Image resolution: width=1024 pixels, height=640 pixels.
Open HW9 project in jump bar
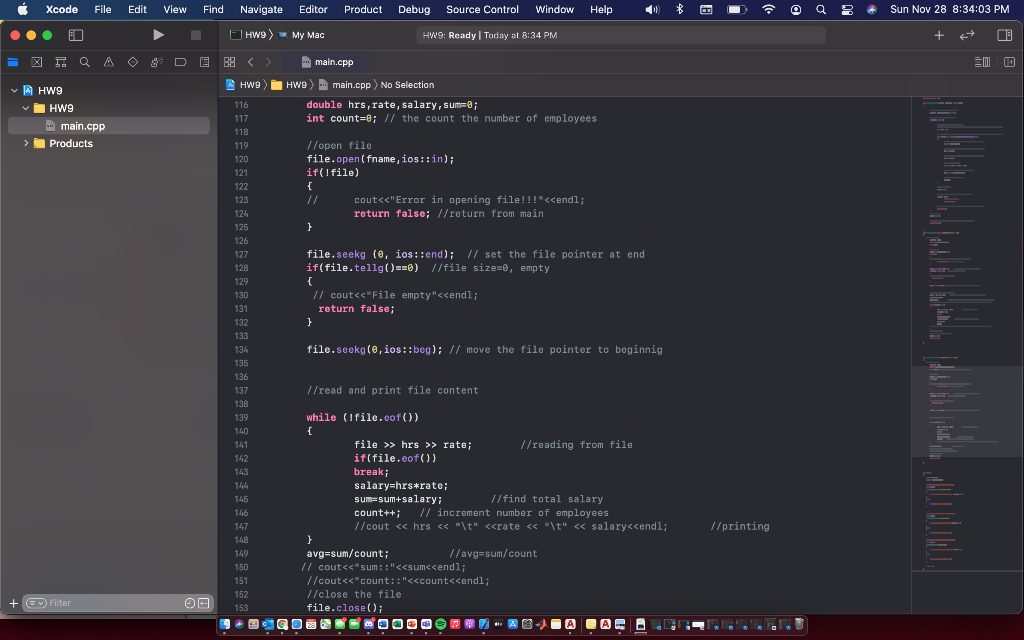pos(243,85)
